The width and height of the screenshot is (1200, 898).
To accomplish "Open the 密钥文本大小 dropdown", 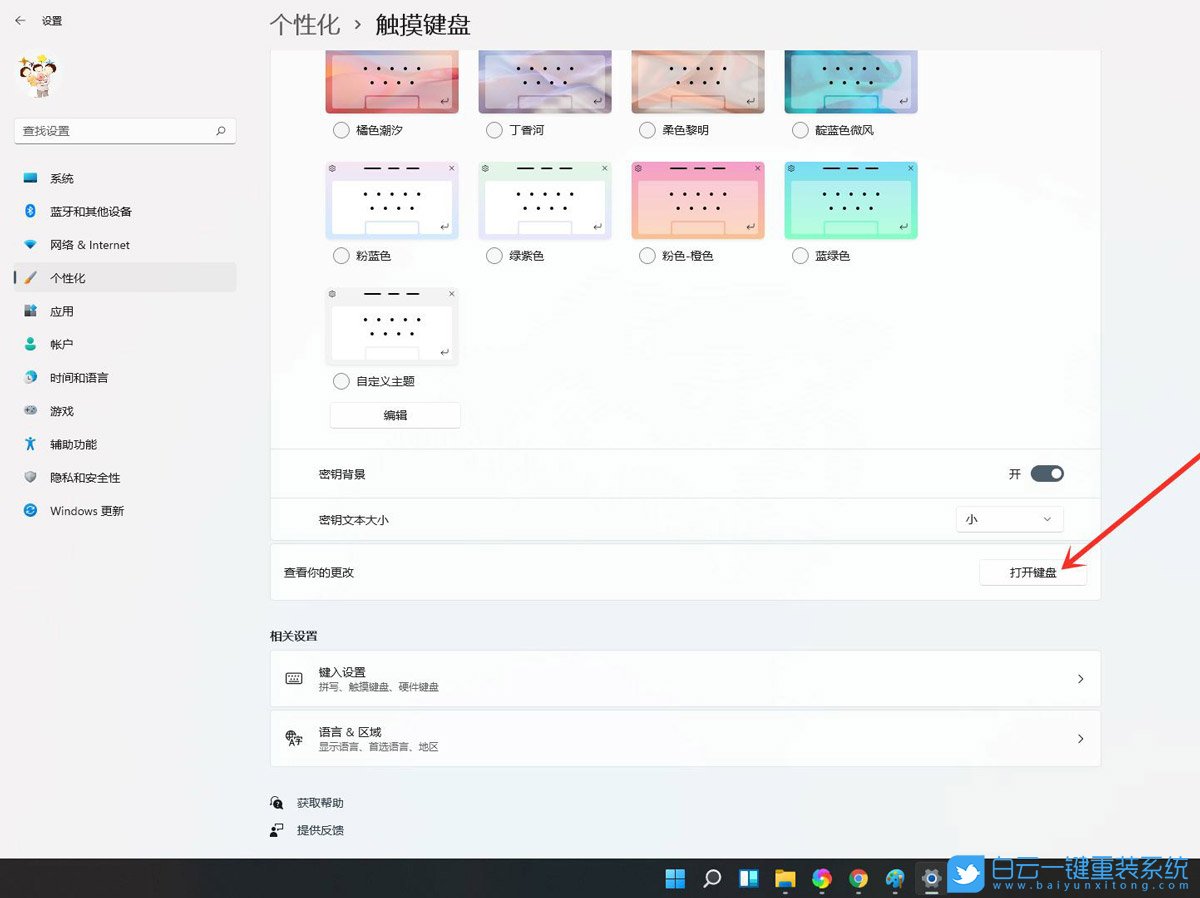I will pyautogui.click(x=1008, y=519).
